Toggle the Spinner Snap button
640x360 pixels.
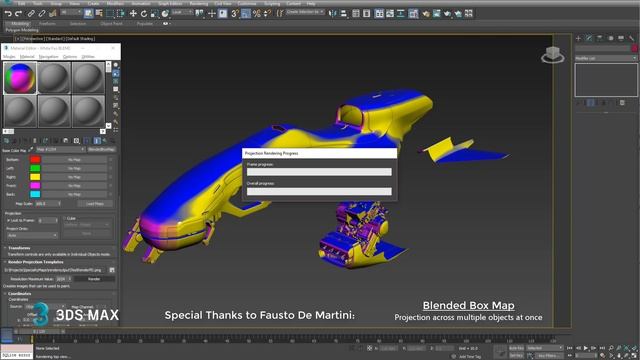pyautogui.click(x=267, y=13)
